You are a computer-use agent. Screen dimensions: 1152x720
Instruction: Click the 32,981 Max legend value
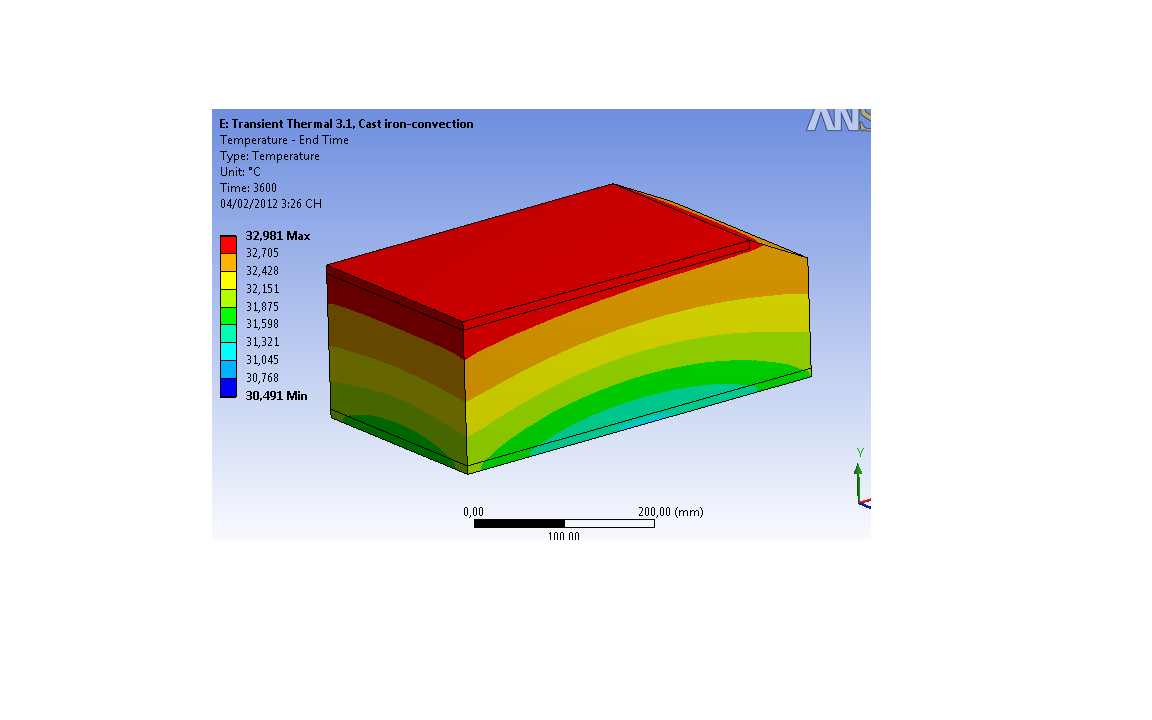(278, 236)
